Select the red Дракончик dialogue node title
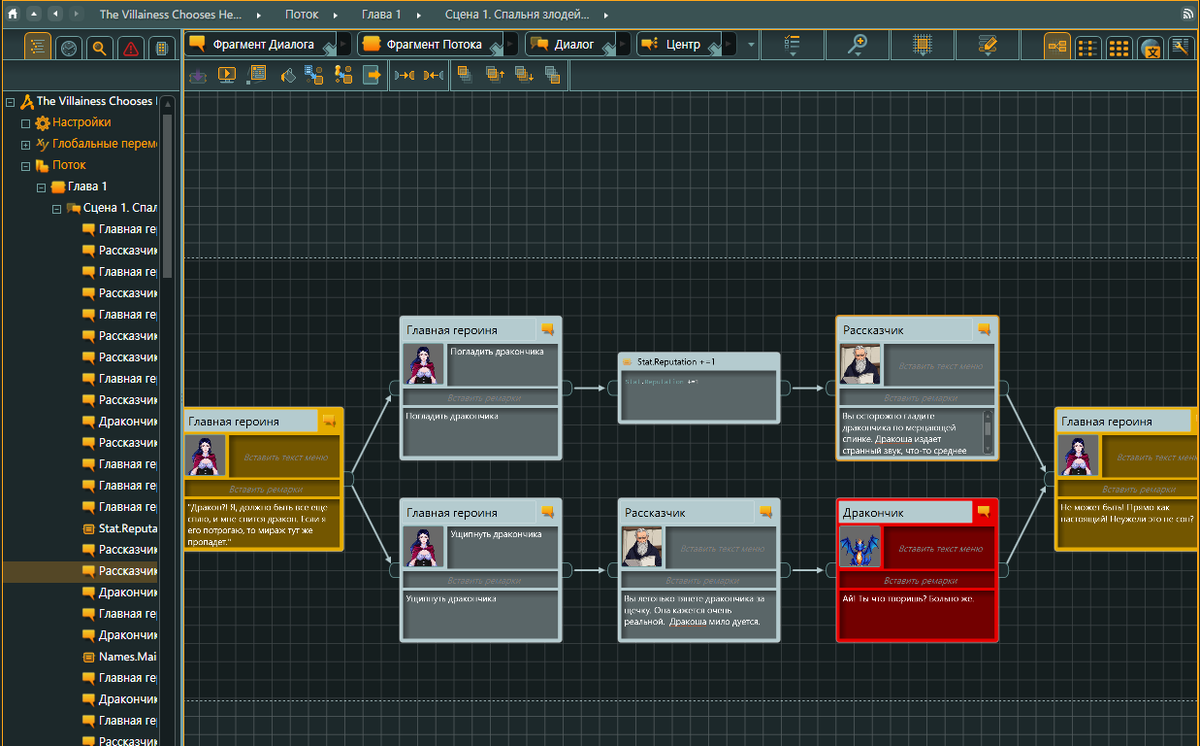Viewport: 1200px width, 746px height. point(906,512)
